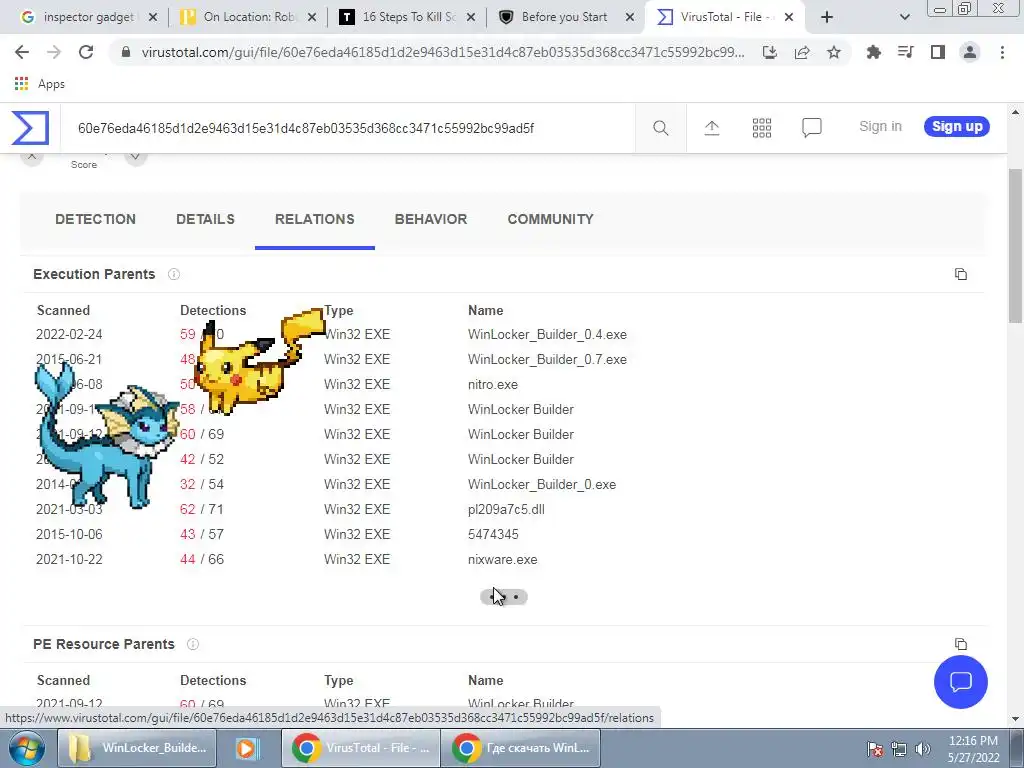Click the install app icon in address bar
This screenshot has width=1024, height=768.
point(770,52)
